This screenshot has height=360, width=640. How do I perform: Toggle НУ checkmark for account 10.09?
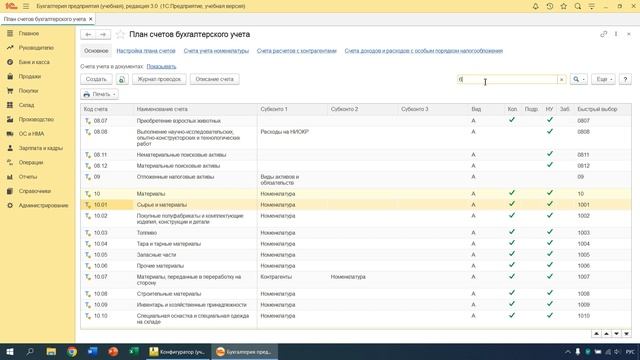550,304
